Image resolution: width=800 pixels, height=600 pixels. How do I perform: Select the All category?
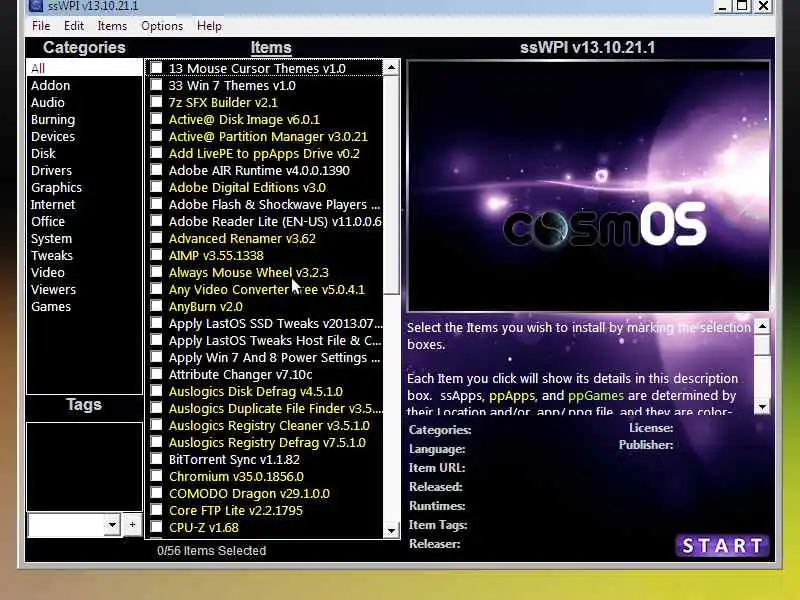(x=84, y=68)
